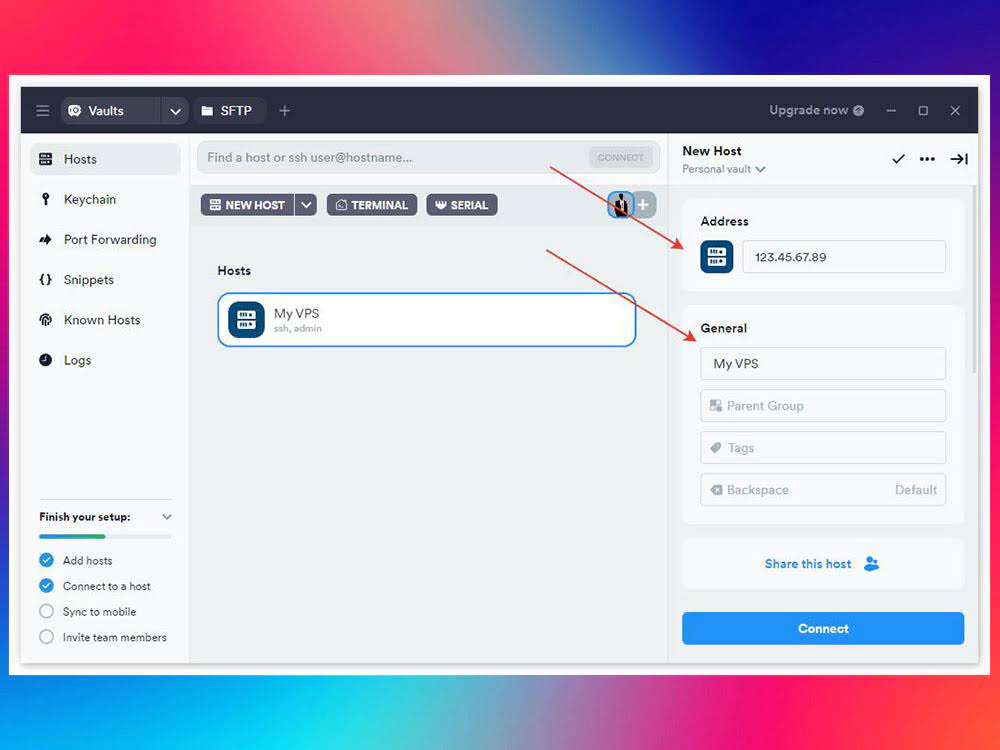Open Known Hosts section
Viewport: 1000px width, 750px height.
coord(102,320)
